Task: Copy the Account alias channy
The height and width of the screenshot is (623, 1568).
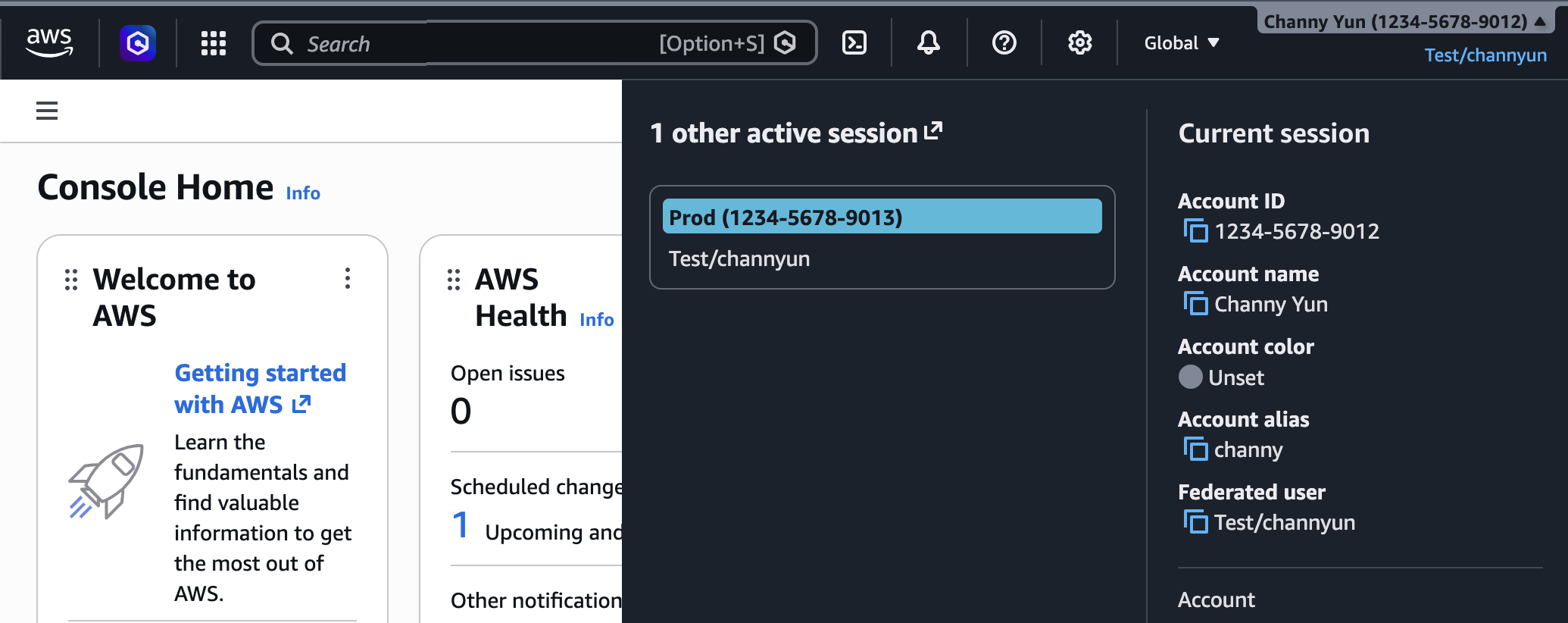Action: coord(1196,449)
